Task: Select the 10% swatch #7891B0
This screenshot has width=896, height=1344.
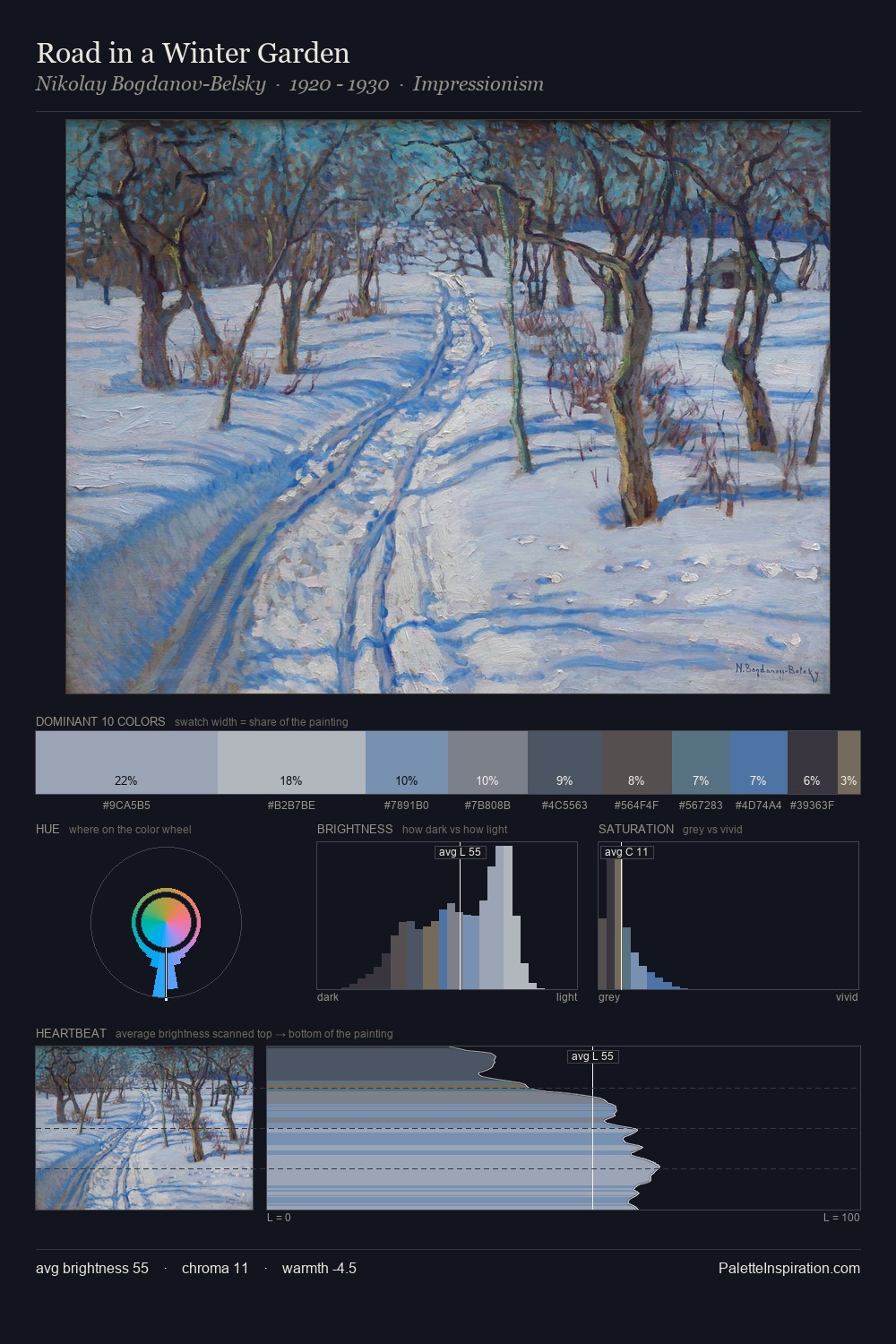Action: tap(407, 762)
